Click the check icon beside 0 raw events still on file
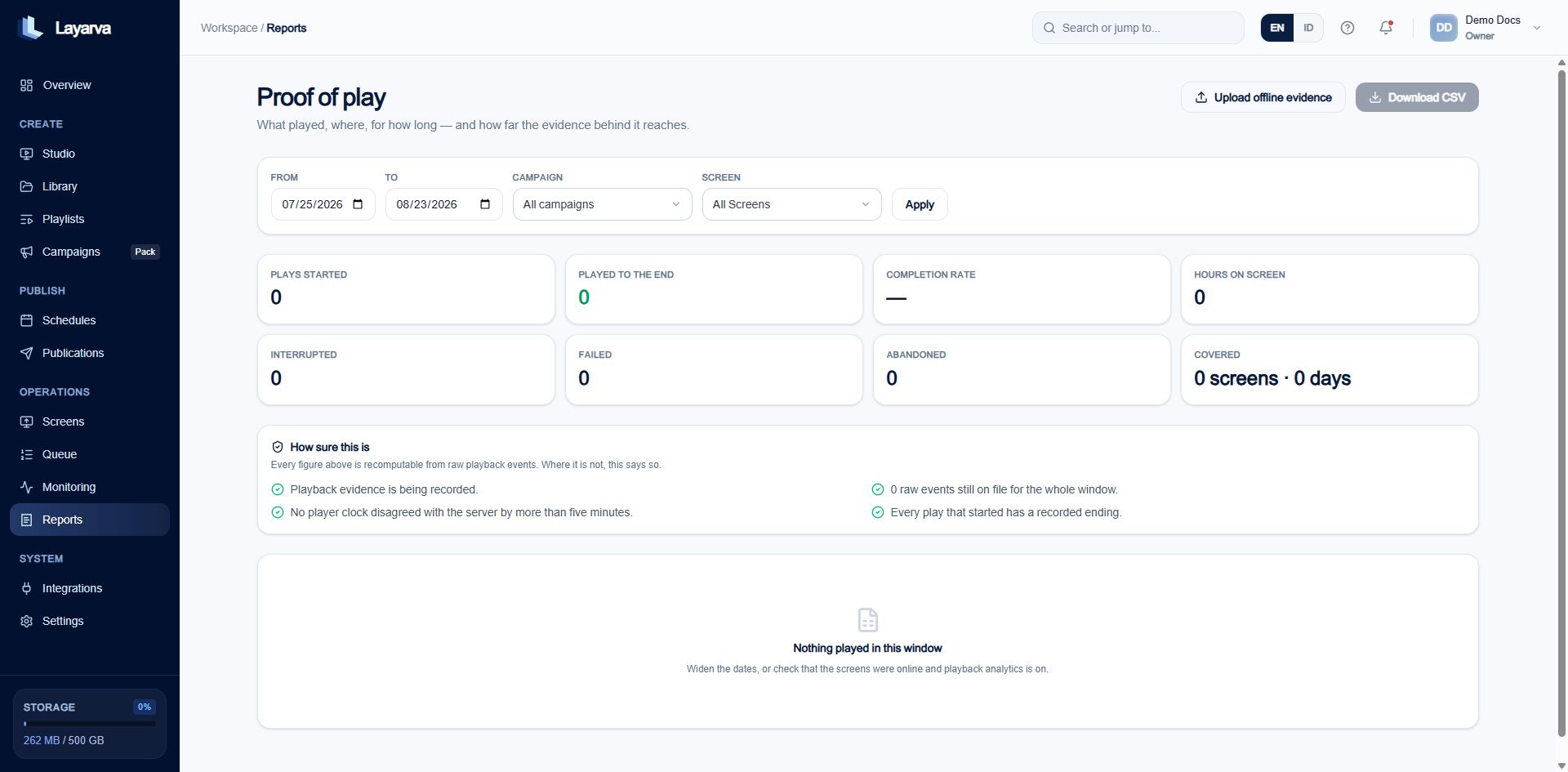Image resolution: width=1568 pixels, height=772 pixels. 878,489
